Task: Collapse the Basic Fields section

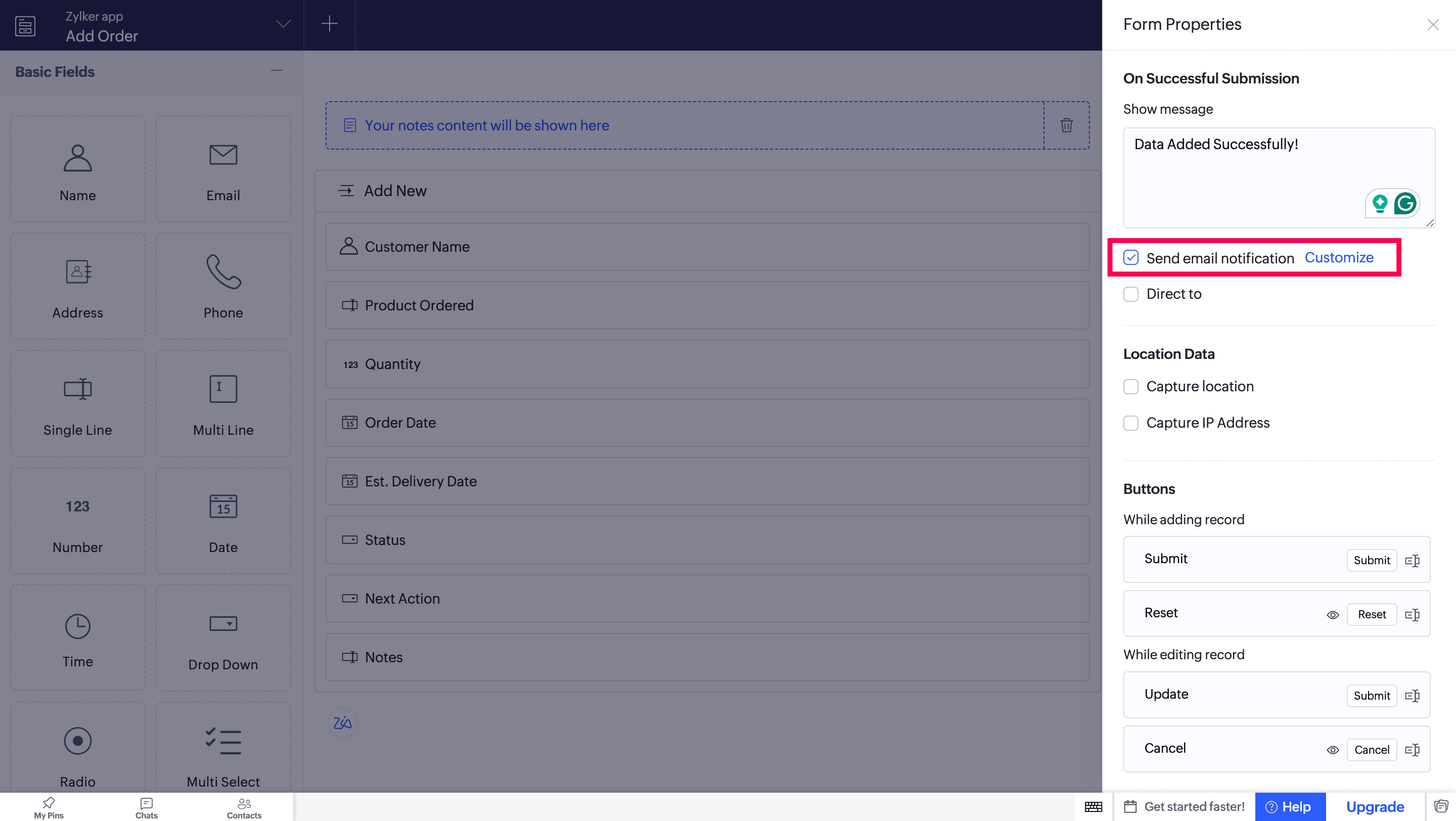Action: [276, 71]
